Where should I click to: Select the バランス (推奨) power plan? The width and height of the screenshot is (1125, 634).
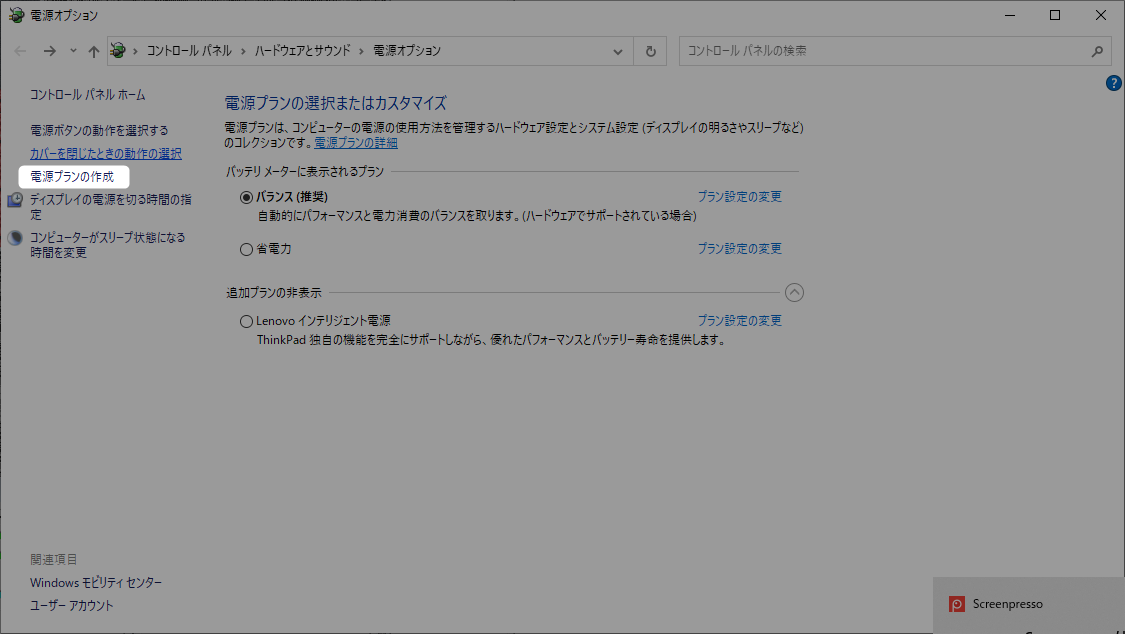point(247,197)
